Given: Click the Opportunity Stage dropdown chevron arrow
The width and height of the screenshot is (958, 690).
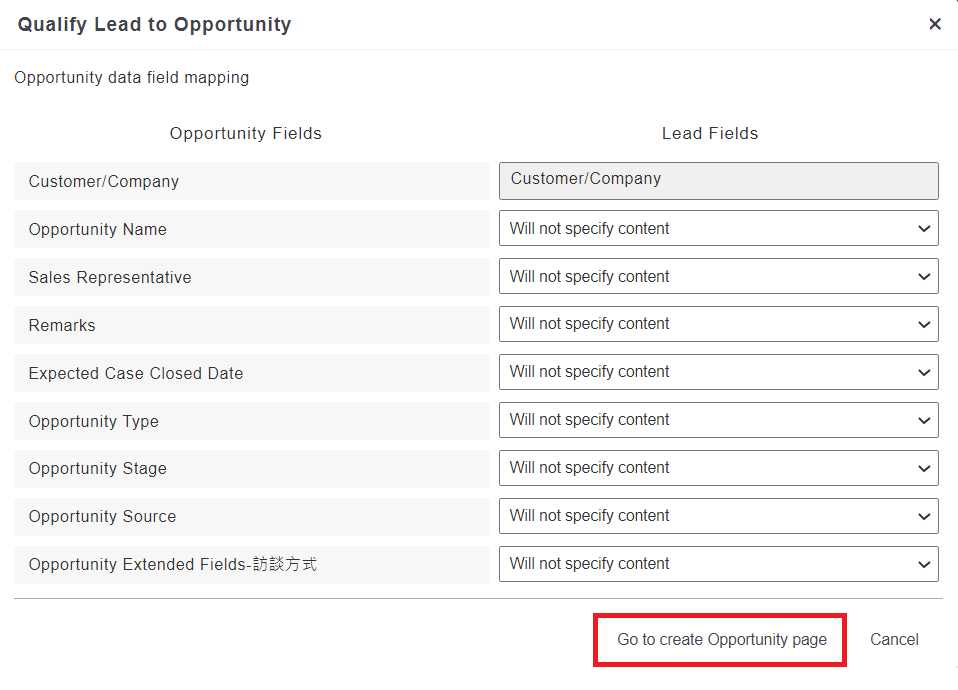Looking at the screenshot, I should coord(923,468).
